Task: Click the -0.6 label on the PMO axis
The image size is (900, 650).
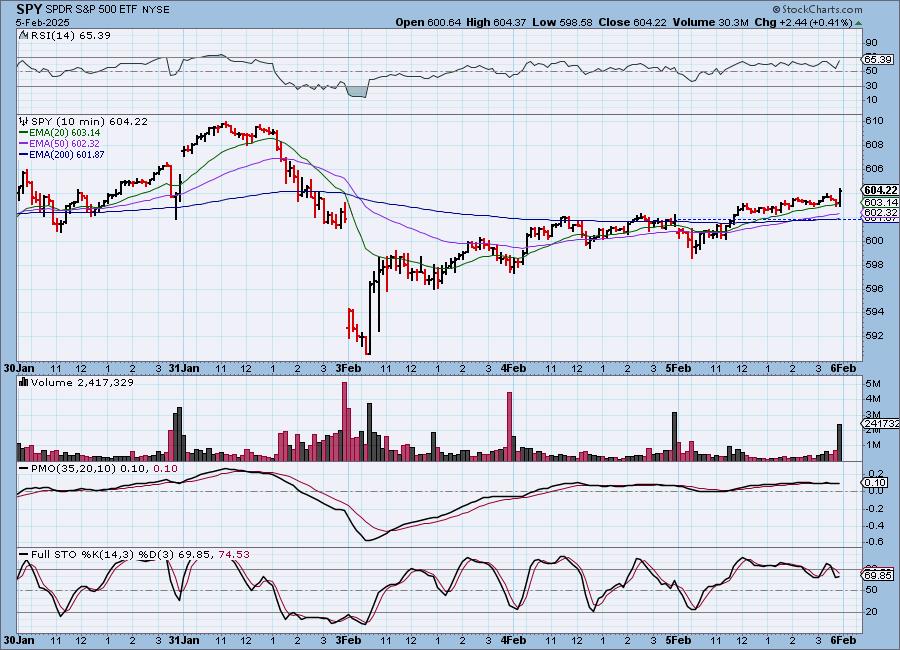Action: (x=875, y=542)
